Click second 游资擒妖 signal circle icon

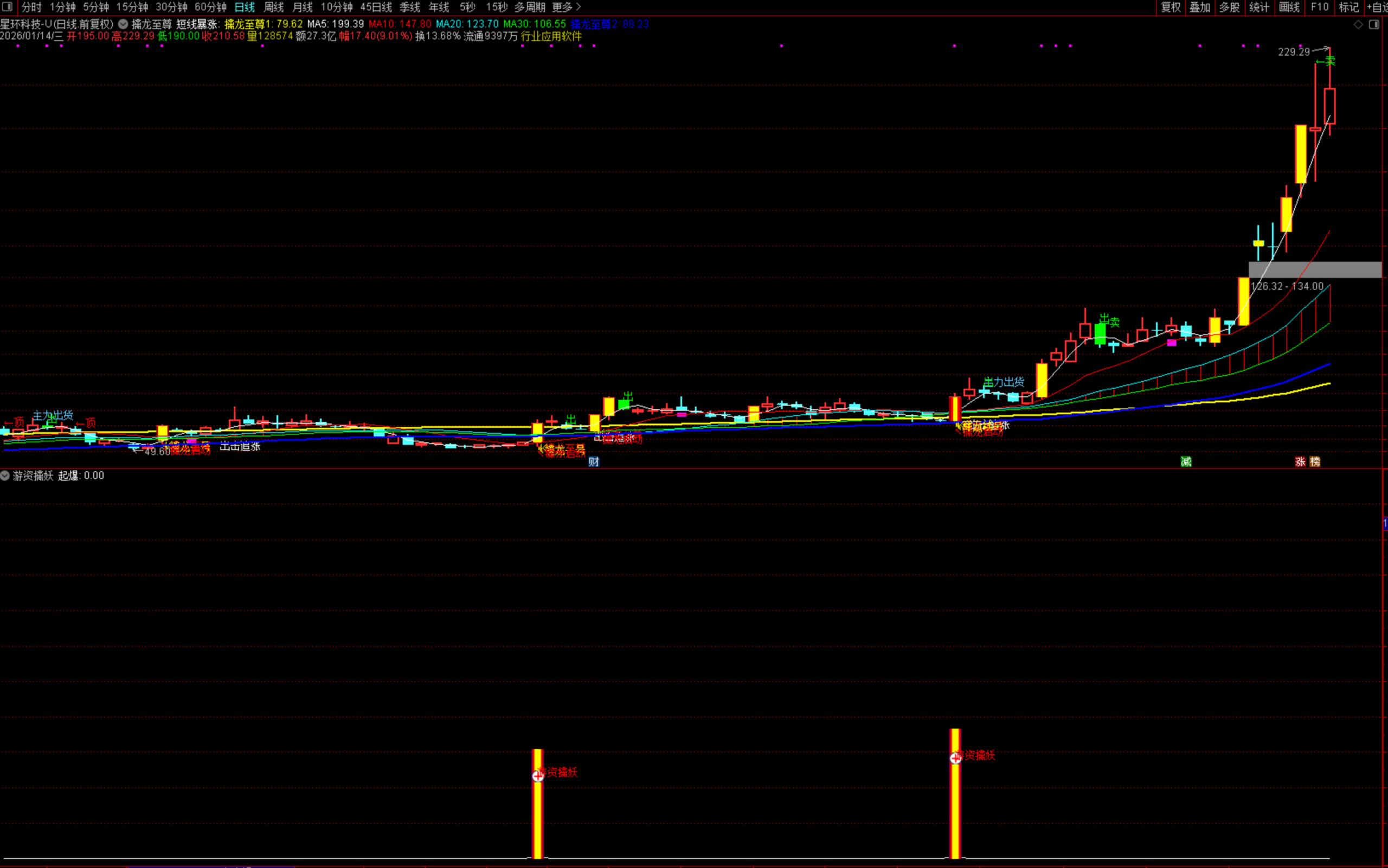[x=955, y=758]
